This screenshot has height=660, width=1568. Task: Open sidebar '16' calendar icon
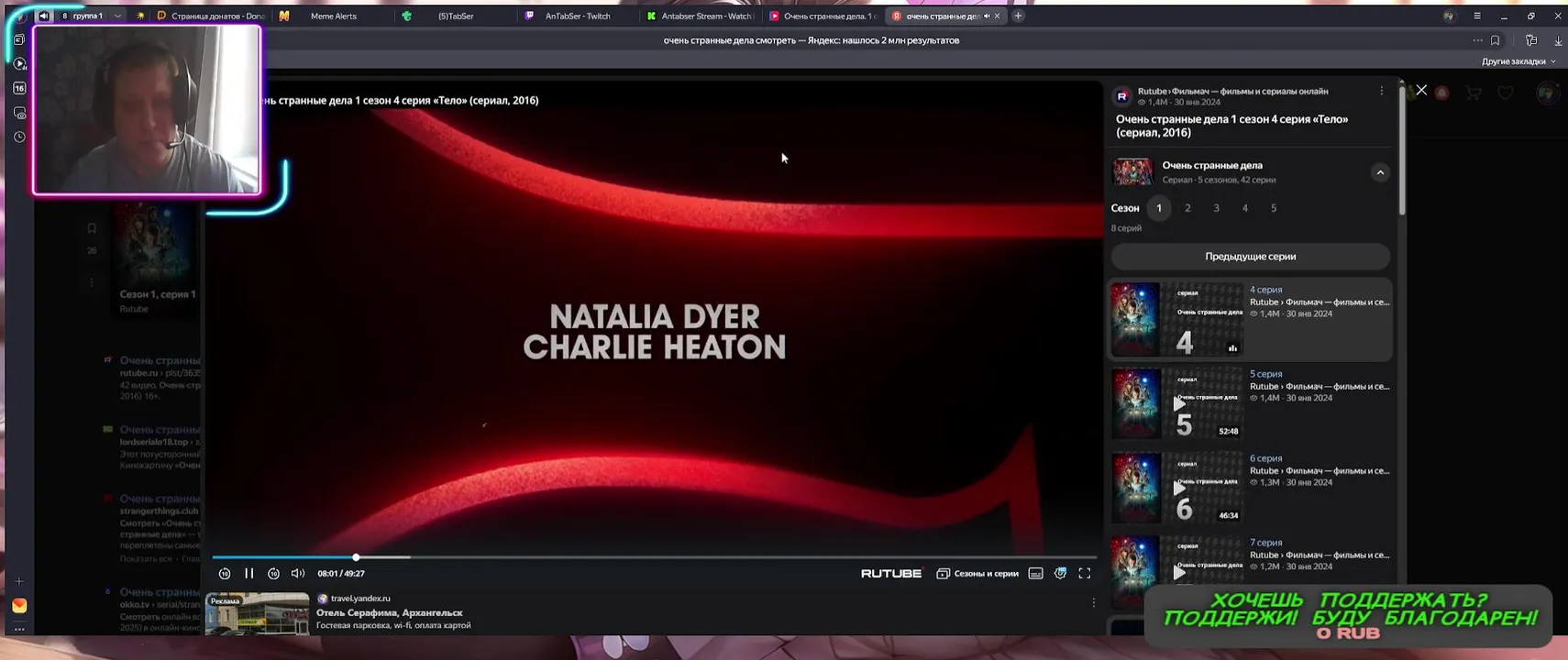coord(19,88)
